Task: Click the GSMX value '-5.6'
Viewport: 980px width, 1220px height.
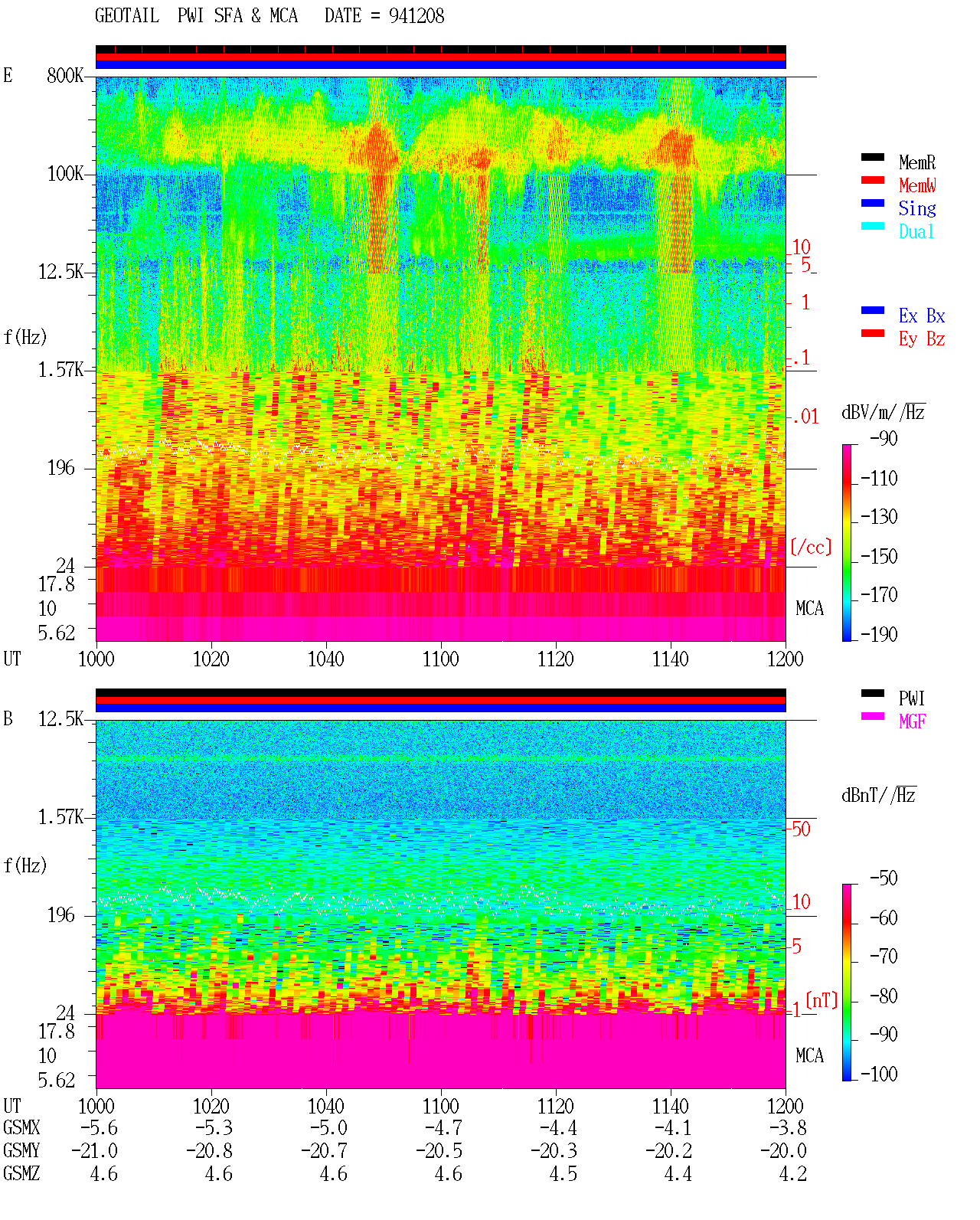Action: point(100,1128)
